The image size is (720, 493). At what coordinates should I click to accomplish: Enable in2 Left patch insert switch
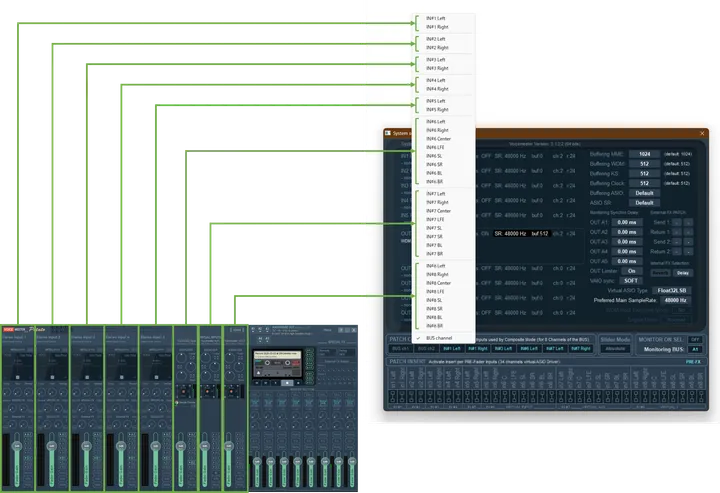pyautogui.click(x=411, y=397)
